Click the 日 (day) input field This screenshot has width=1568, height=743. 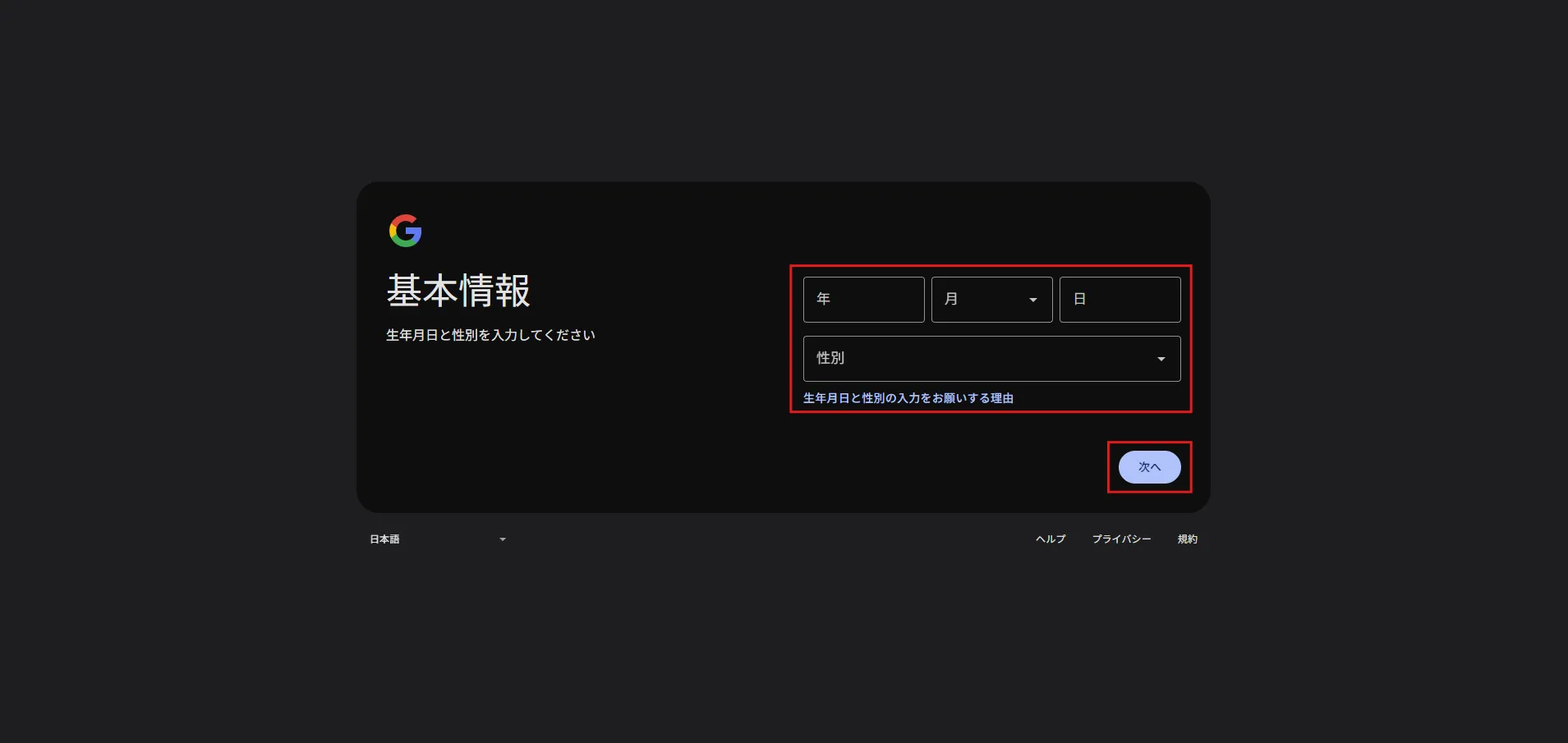[1120, 300]
